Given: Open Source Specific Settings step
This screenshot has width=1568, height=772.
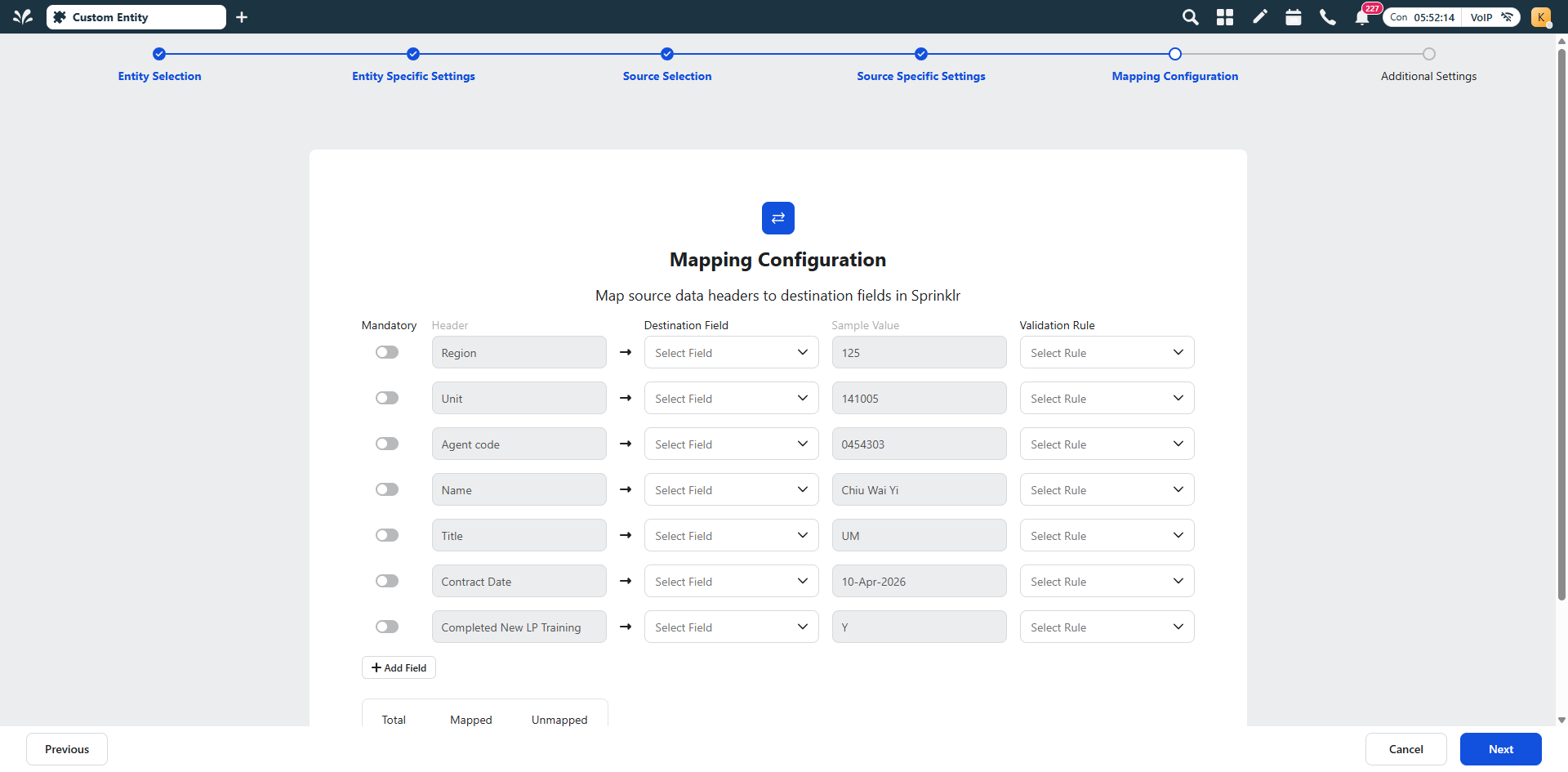Looking at the screenshot, I should [x=921, y=76].
